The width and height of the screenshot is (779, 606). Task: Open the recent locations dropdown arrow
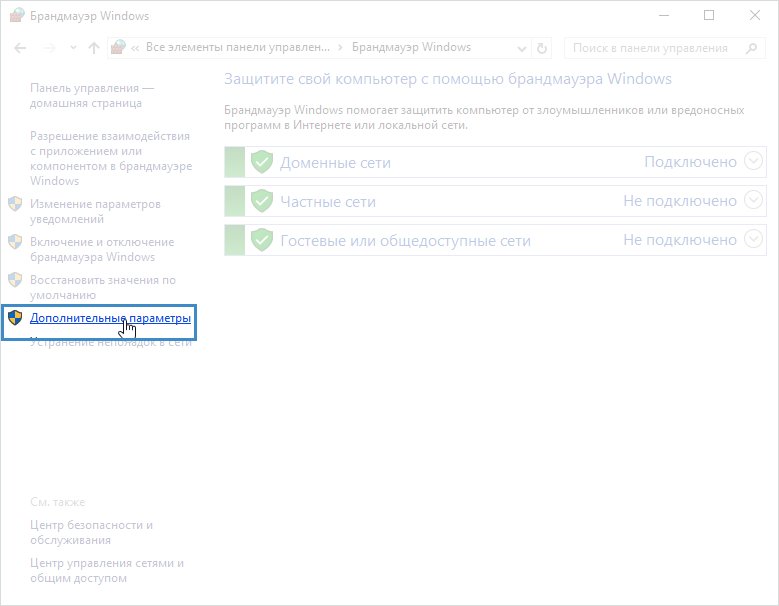click(x=71, y=48)
